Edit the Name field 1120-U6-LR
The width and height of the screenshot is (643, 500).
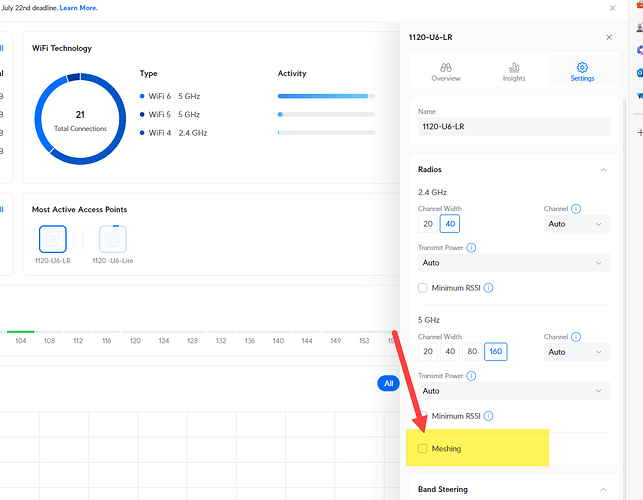pos(513,126)
